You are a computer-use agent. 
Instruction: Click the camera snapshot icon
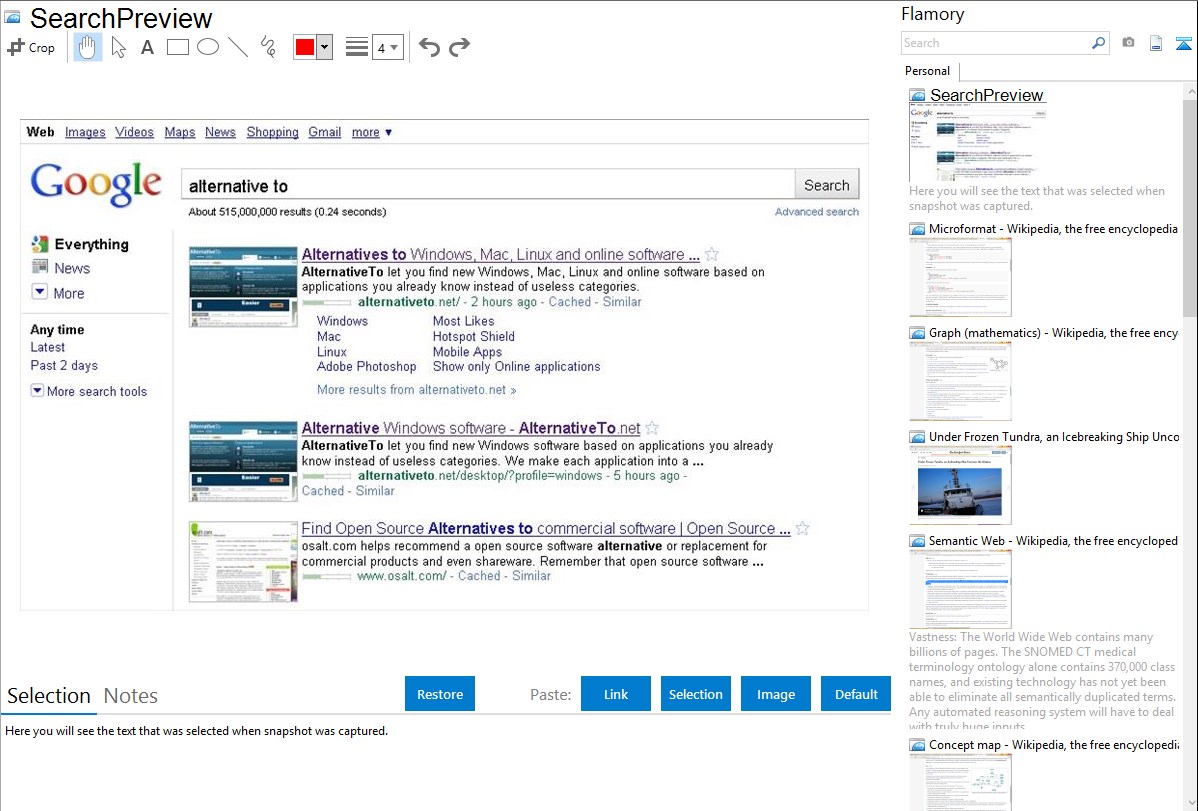[1128, 43]
